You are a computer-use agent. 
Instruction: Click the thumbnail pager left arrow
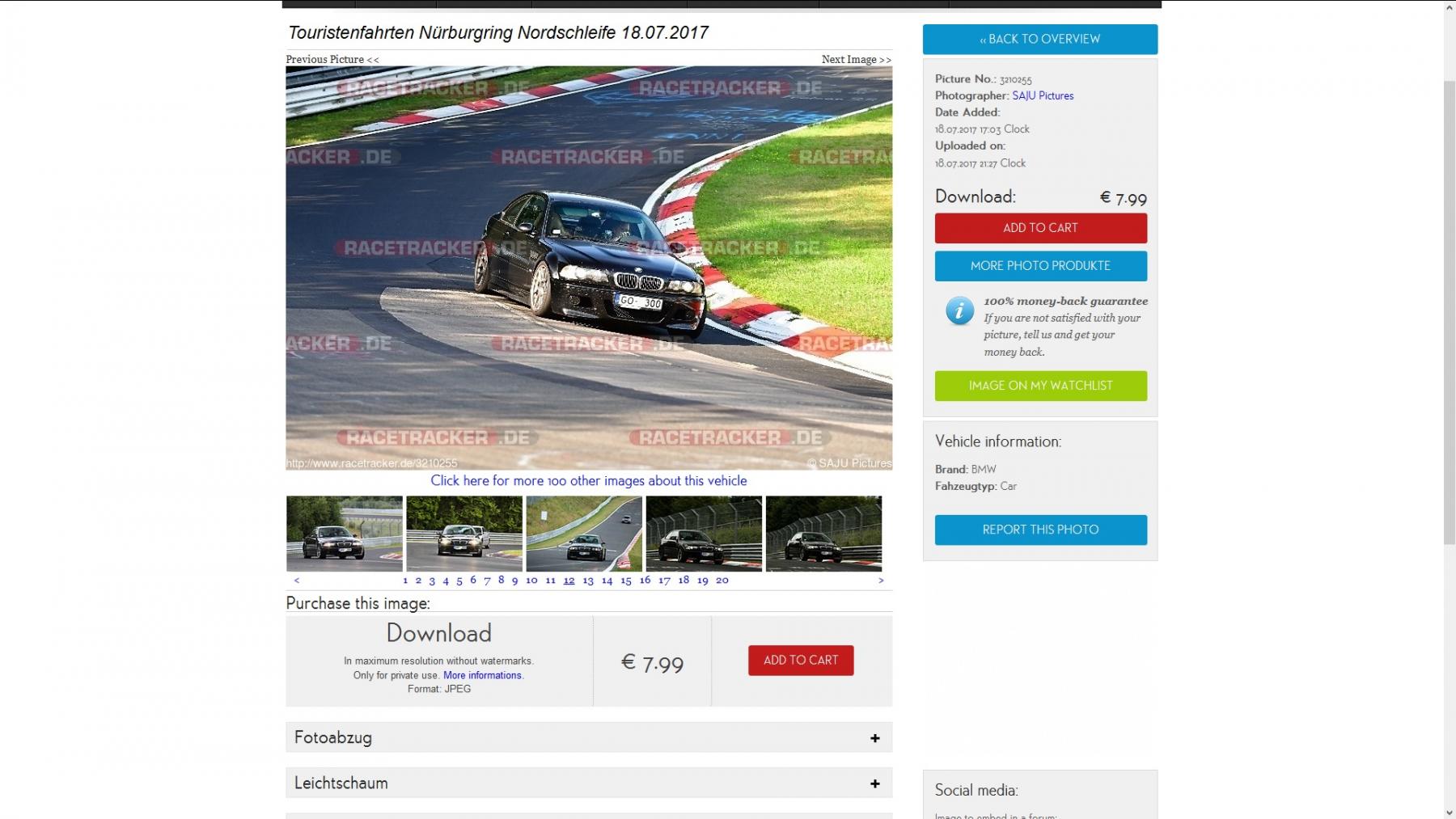[297, 580]
